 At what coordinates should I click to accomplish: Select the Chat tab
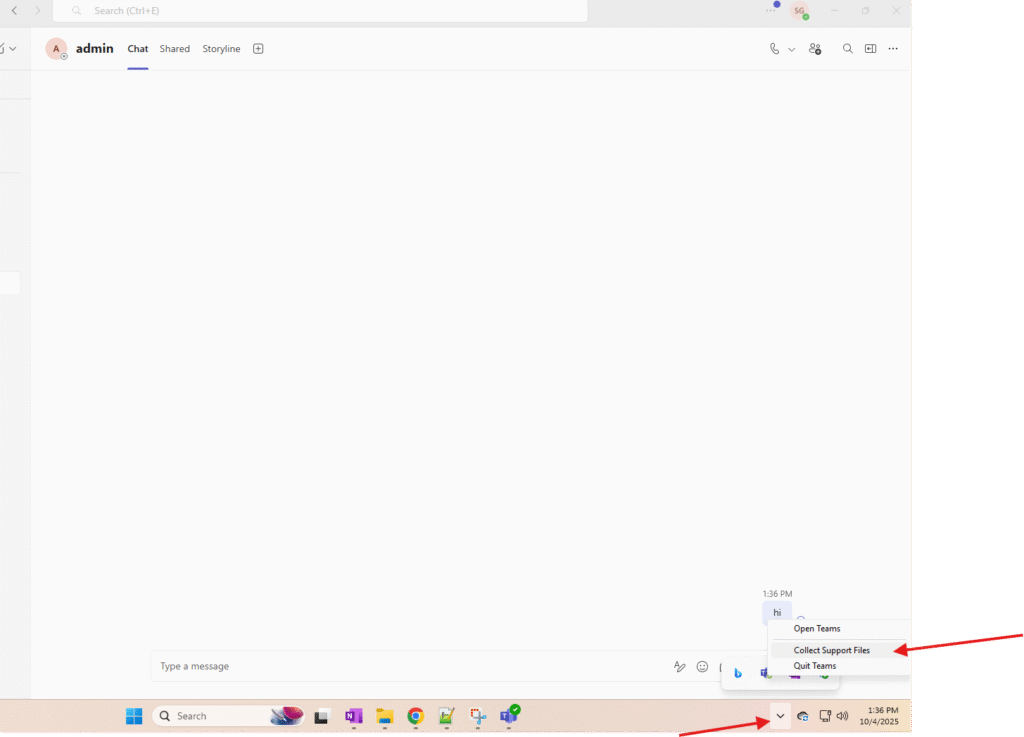tap(138, 49)
